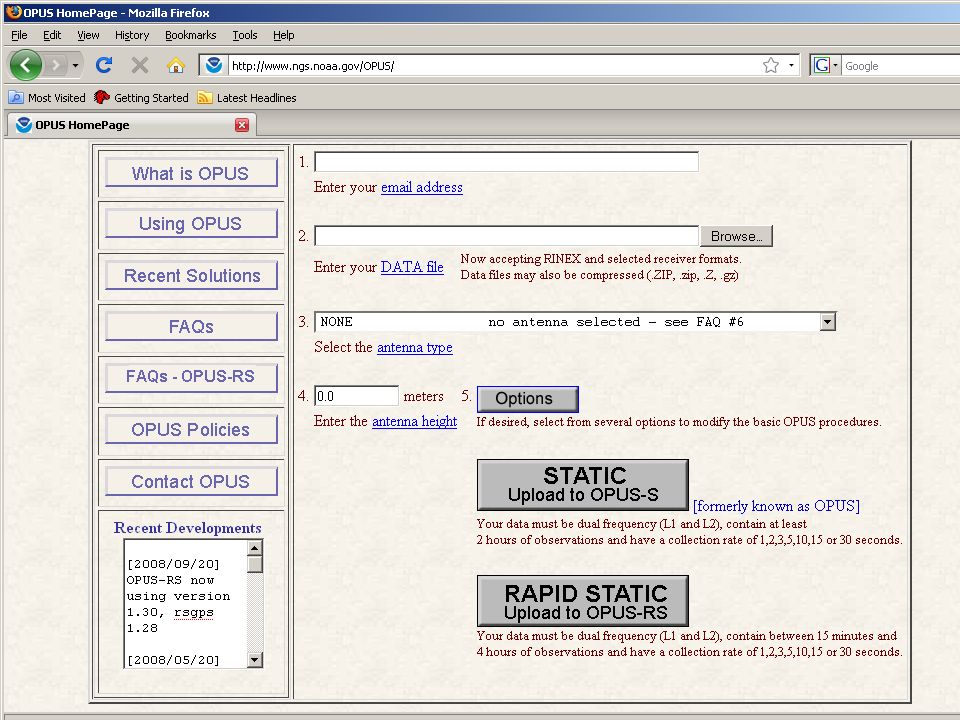The width and height of the screenshot is (960, 720).
Task: Follow the email address link
Action: click(422, 187)
